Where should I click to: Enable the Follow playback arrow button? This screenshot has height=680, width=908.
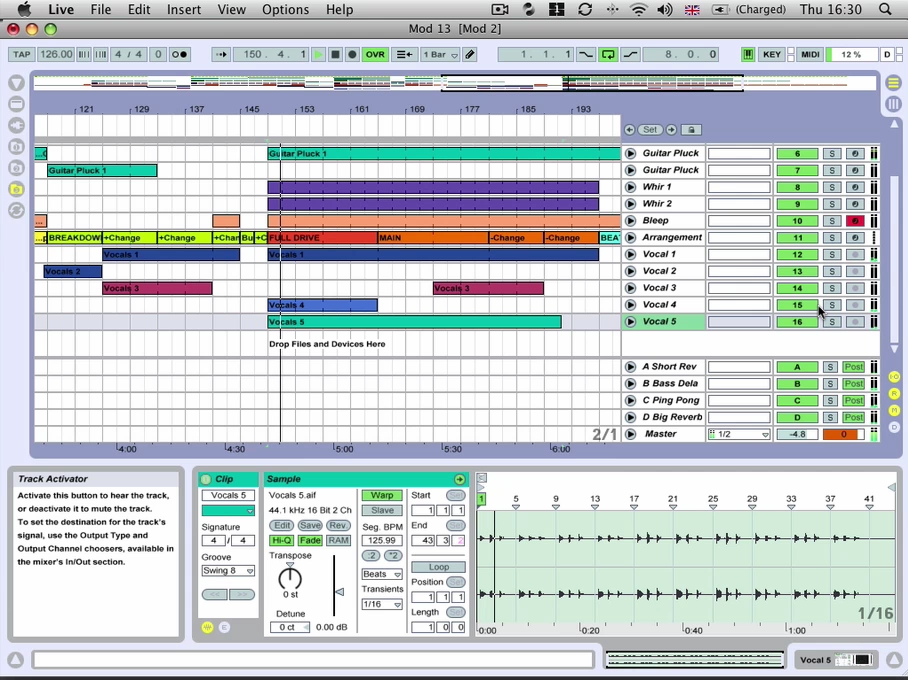[x=221, y=54]
